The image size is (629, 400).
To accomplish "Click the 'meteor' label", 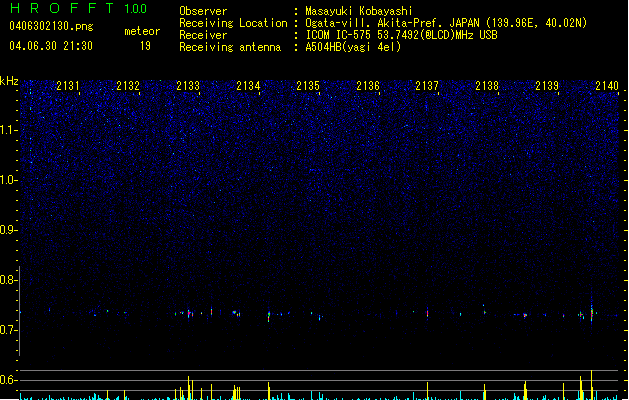I will pyautogui.click(x=142, y=31).
